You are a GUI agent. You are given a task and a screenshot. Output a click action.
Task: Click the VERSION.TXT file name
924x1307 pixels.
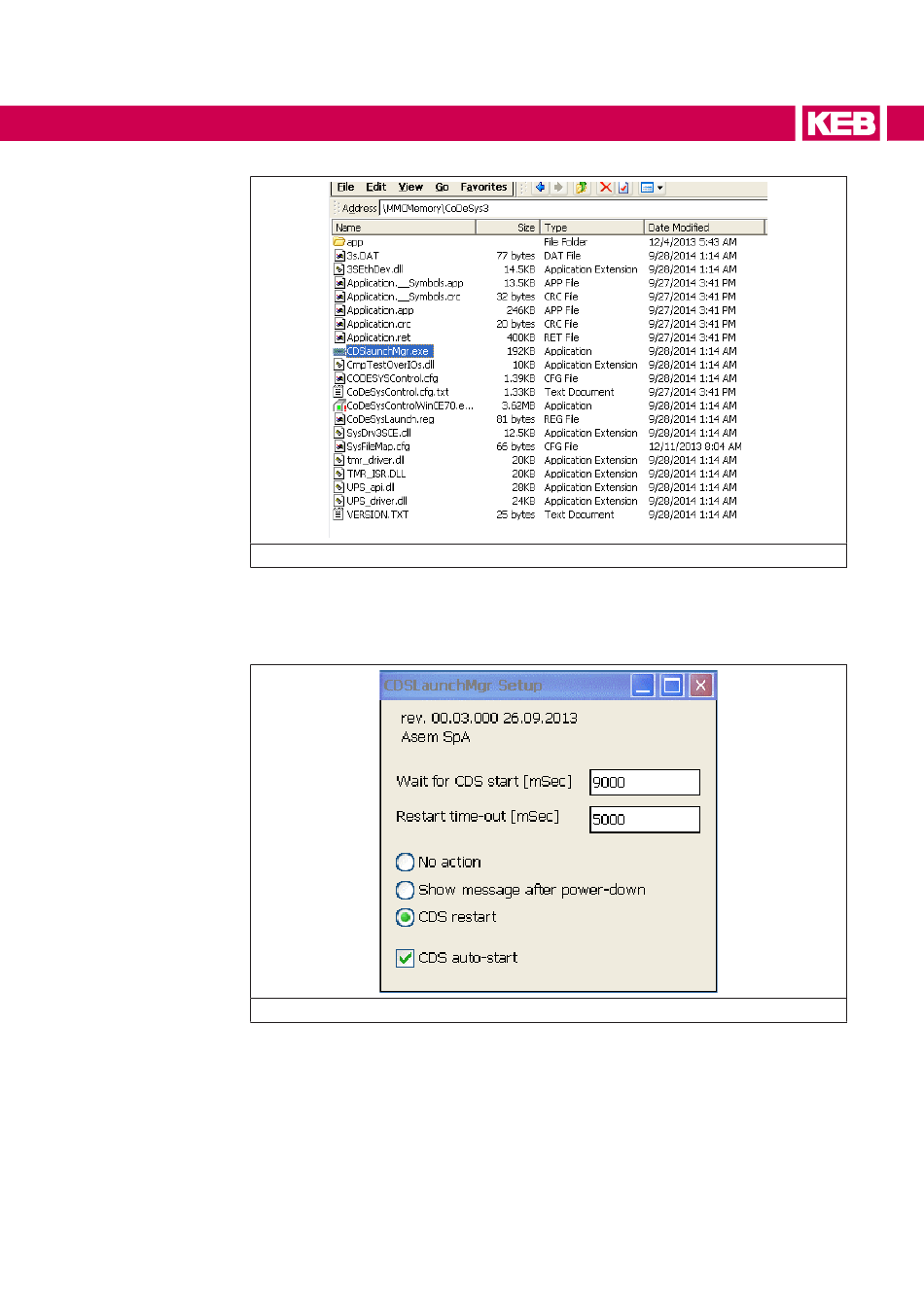(377, 514)
